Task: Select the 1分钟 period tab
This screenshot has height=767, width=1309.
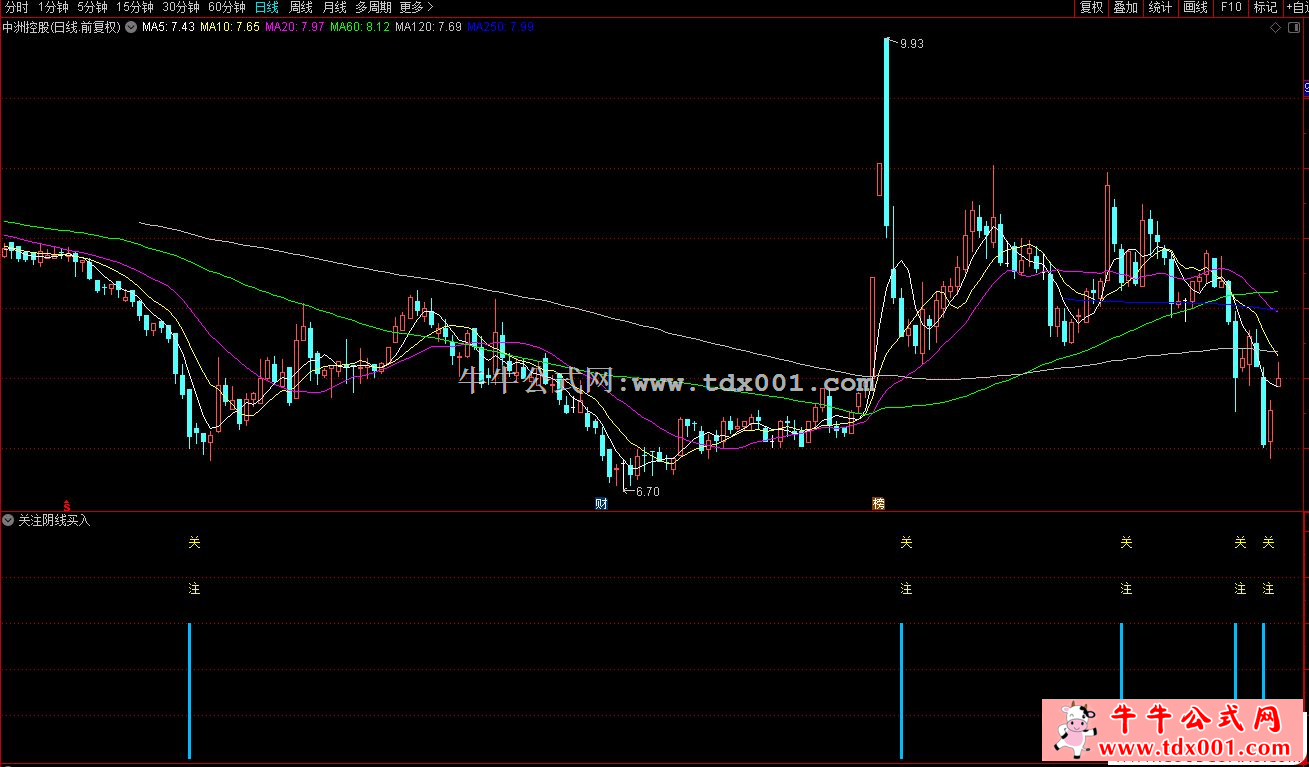Action: (53, 7)
